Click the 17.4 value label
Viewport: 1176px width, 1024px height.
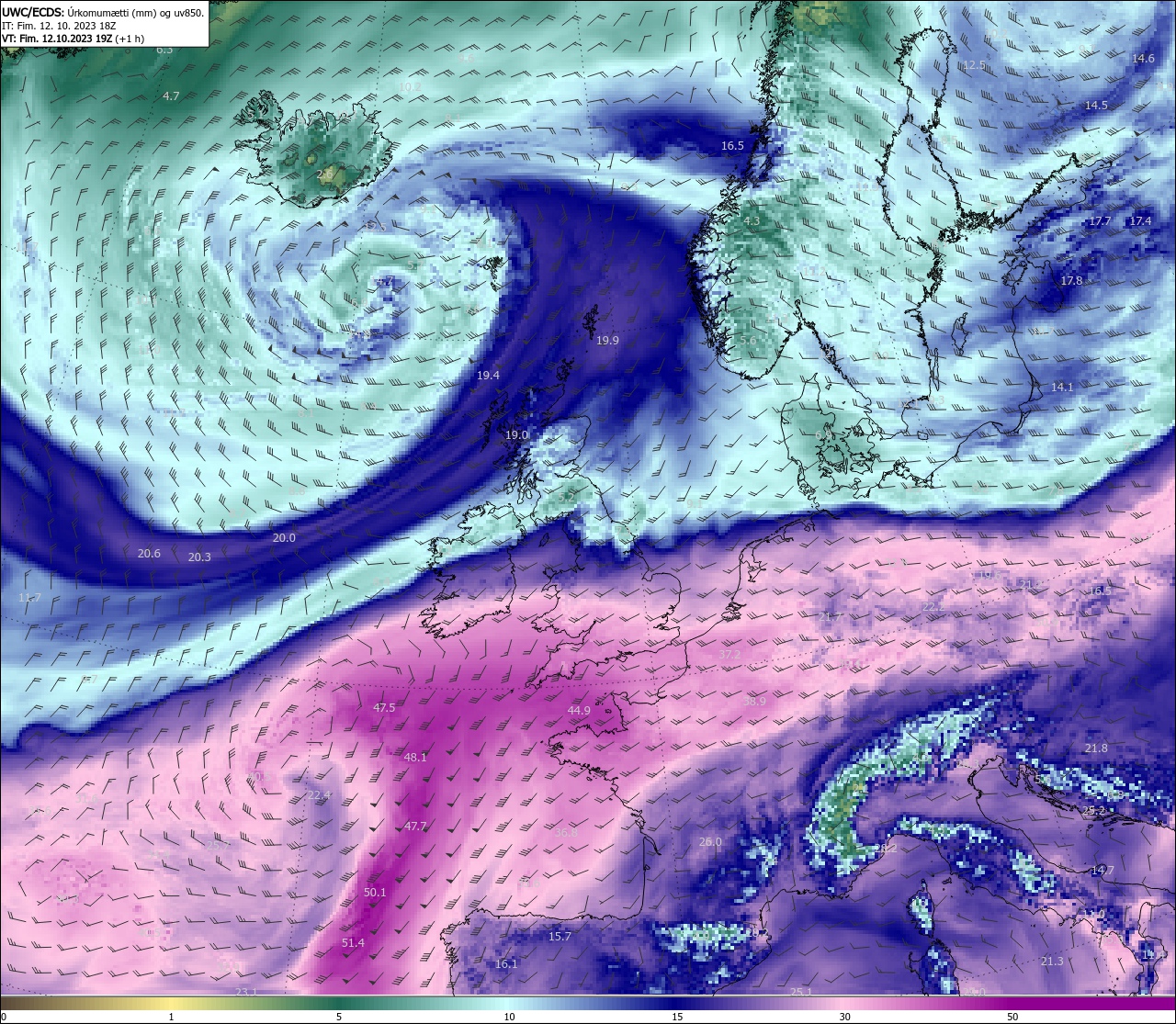click(1140, 221)
